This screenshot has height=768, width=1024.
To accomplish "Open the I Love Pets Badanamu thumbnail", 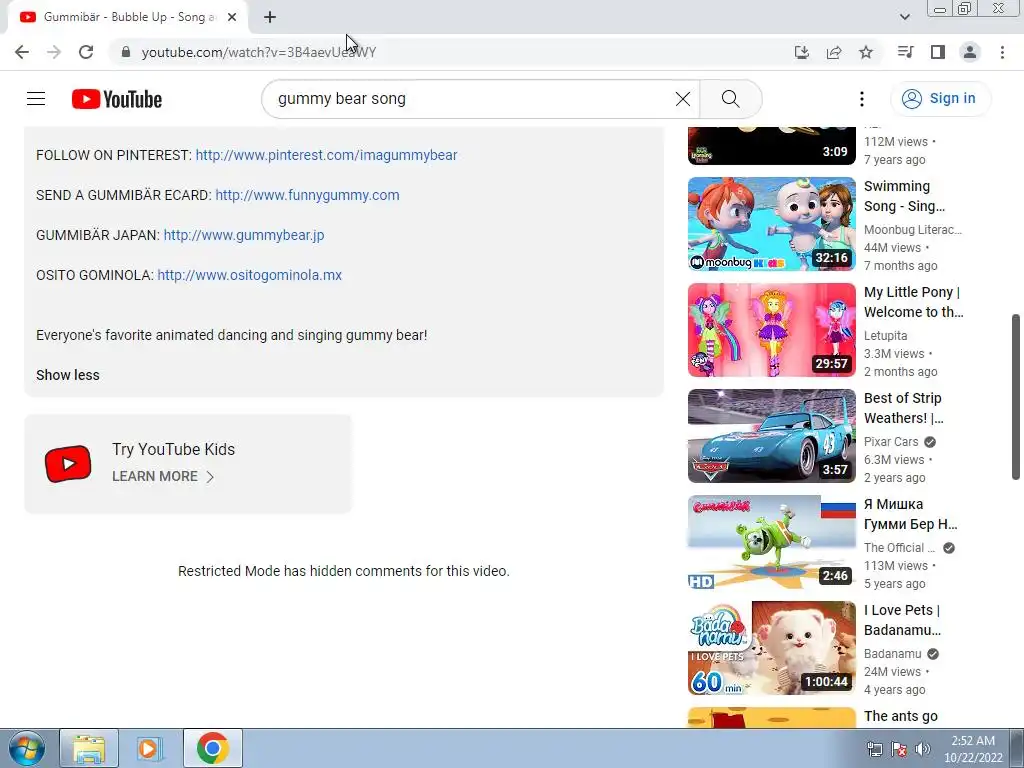I will 771,648.
